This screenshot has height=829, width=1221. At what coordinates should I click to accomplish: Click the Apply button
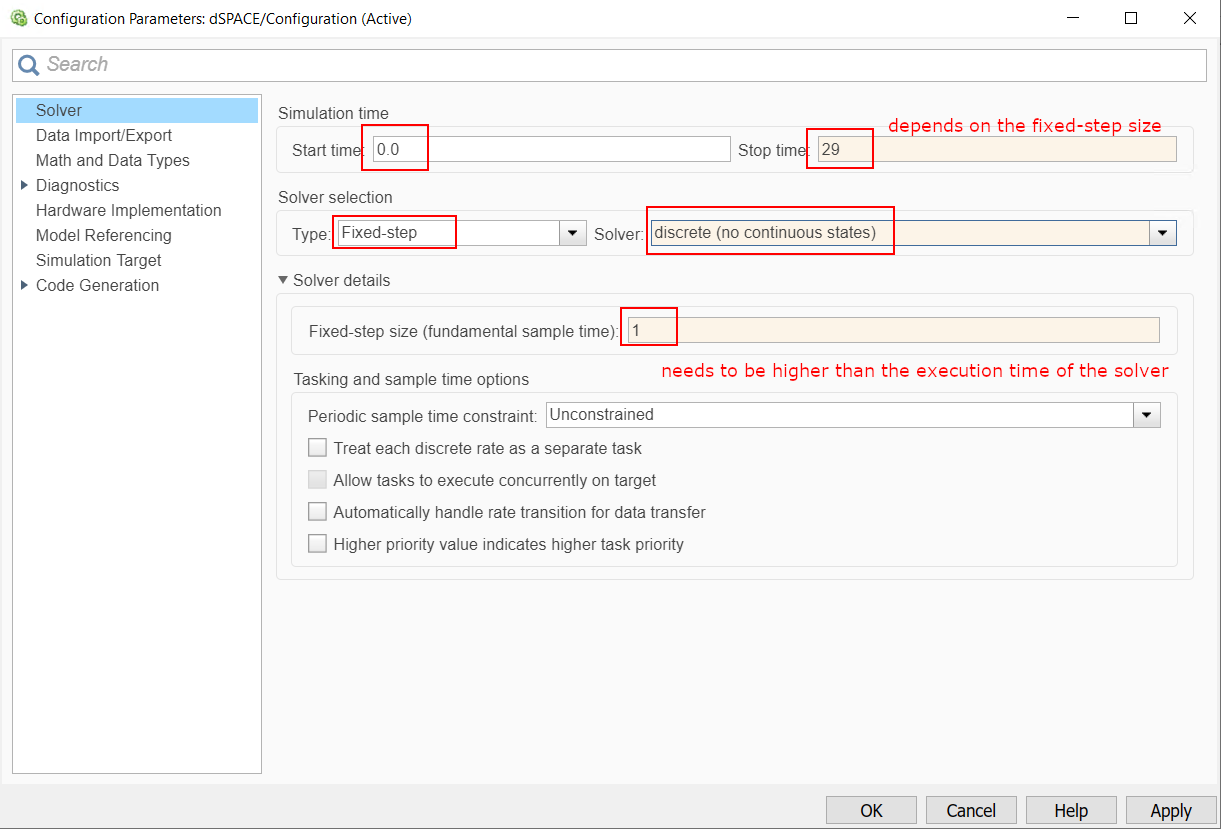pos(1170,810)
